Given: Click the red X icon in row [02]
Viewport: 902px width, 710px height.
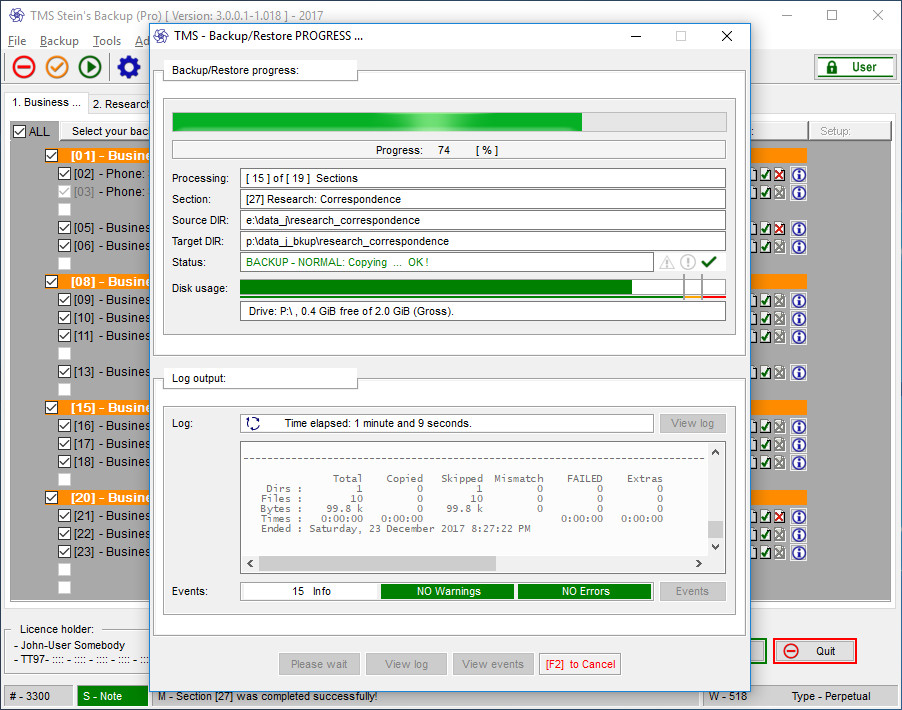Looking at the screenshot, I should [x=779, y=175].
